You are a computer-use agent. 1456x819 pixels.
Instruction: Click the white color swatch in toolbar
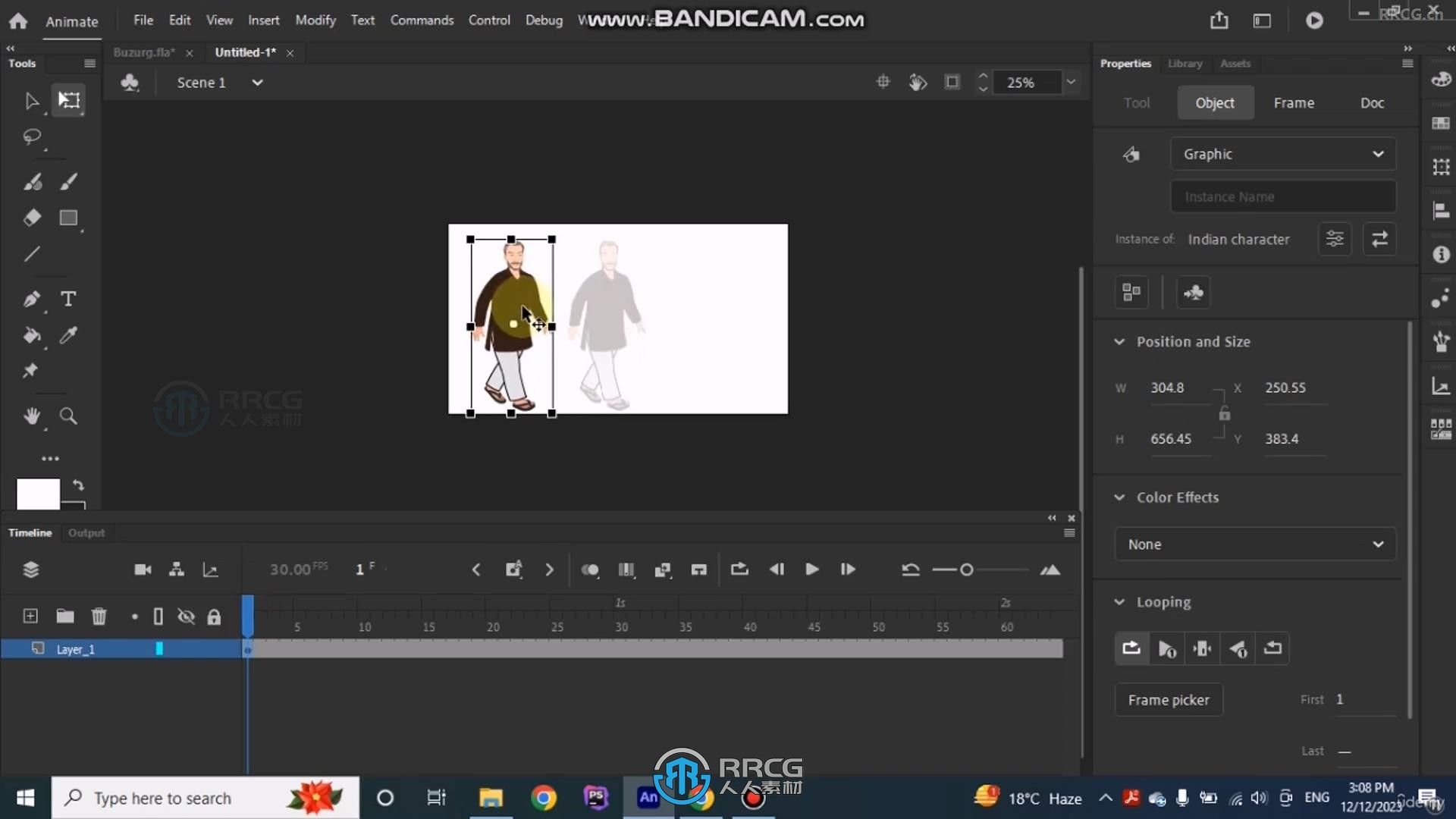click(x=38, y=492)
